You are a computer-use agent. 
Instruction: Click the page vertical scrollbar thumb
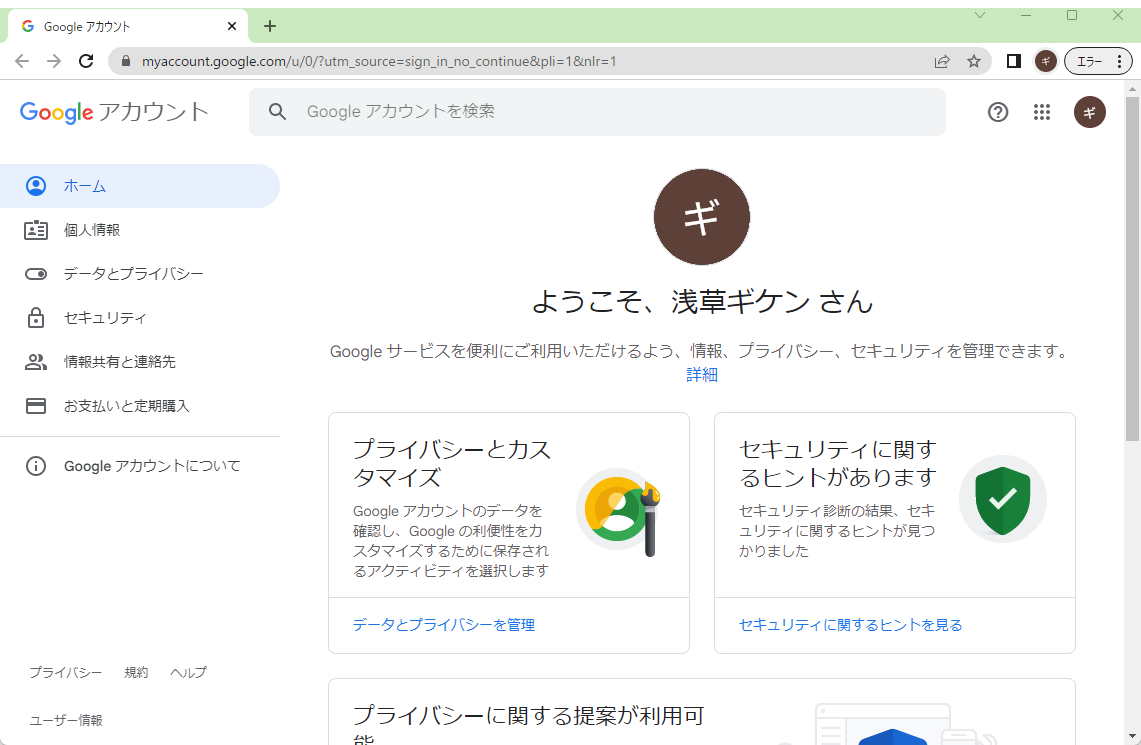(x=1132, y=268)
